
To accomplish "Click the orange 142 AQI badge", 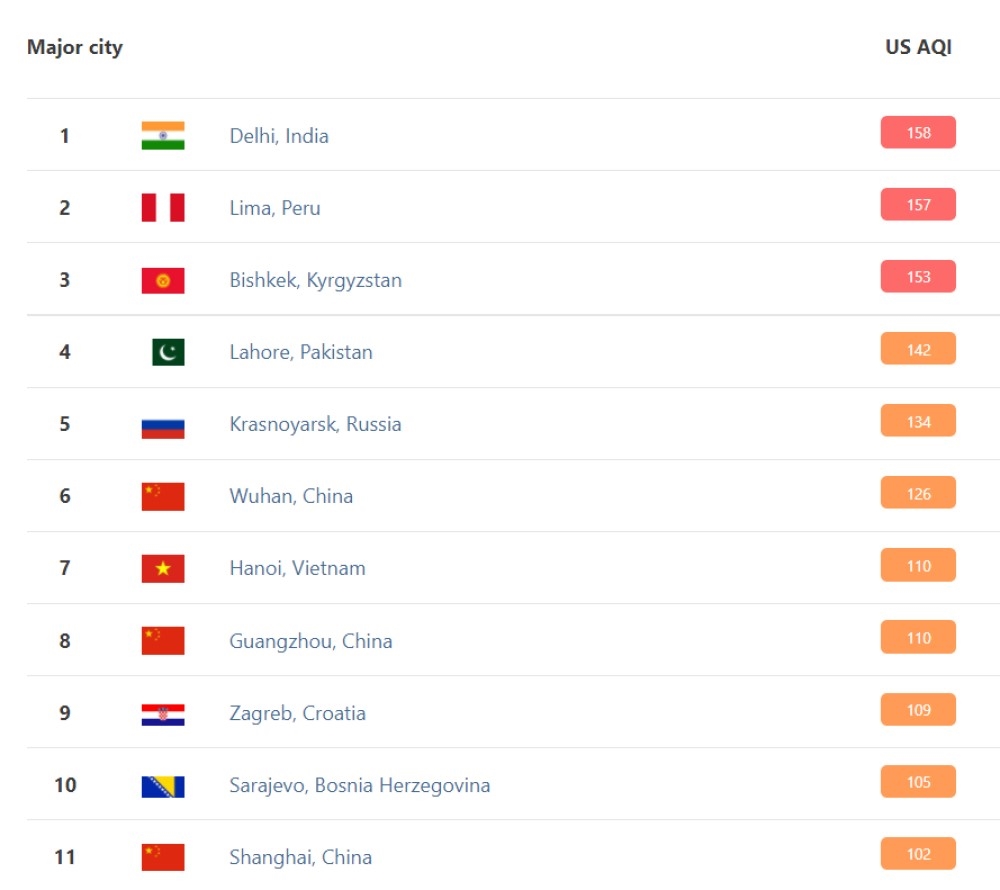I will (918, 349).
